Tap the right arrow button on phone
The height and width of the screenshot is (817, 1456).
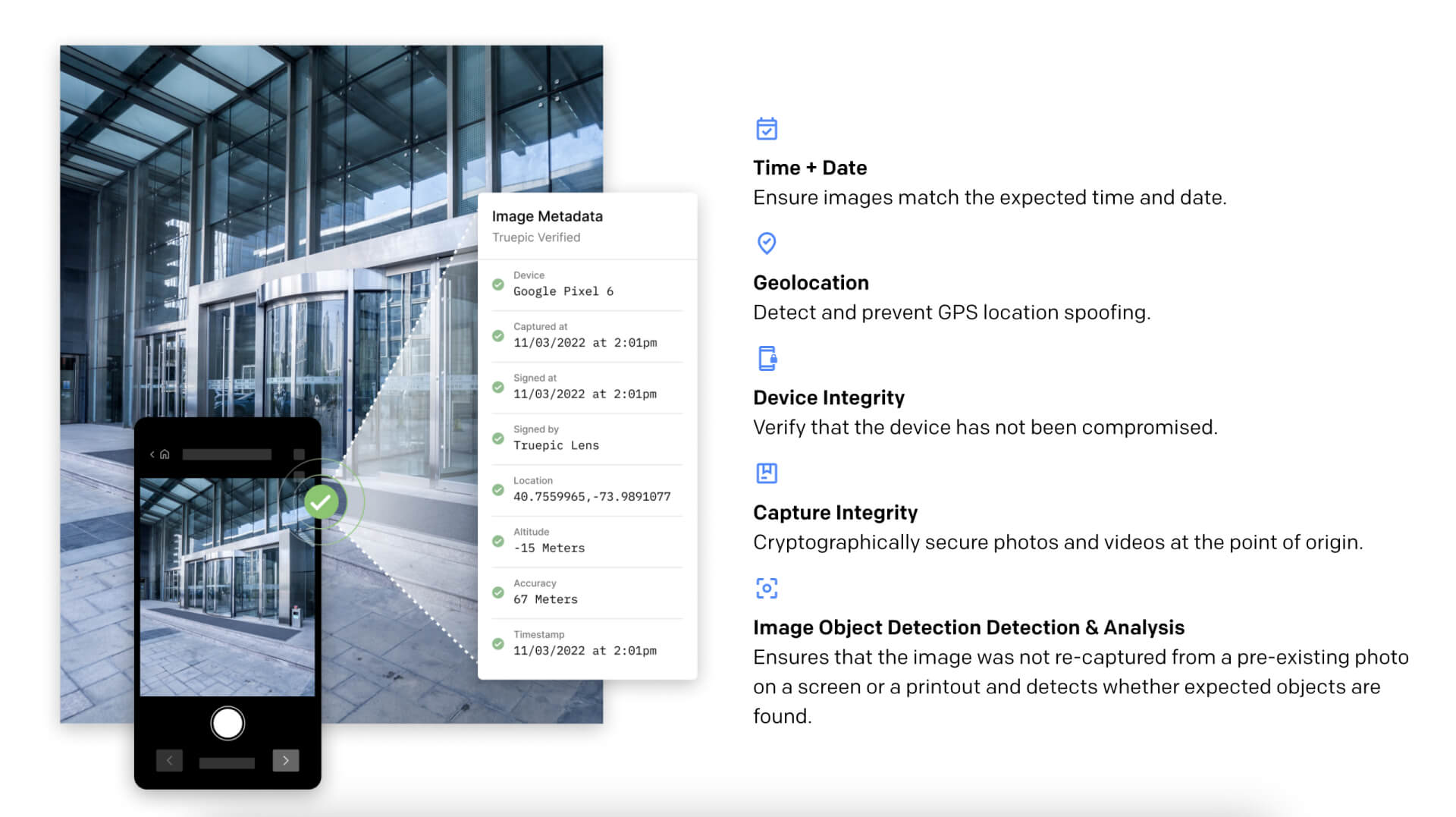pyautogui.click(x=286, y=760)
